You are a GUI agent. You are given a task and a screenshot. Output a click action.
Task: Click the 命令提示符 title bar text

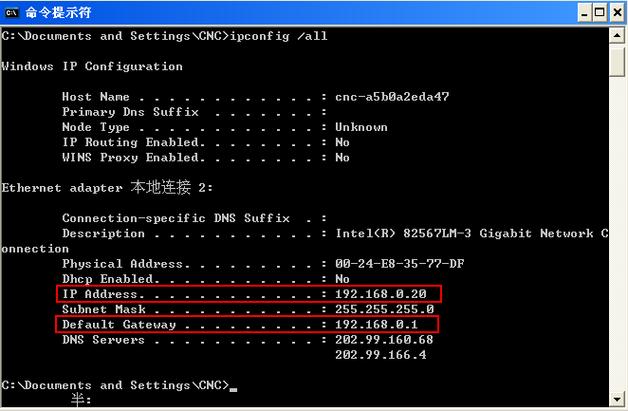(x=58, y=13)
